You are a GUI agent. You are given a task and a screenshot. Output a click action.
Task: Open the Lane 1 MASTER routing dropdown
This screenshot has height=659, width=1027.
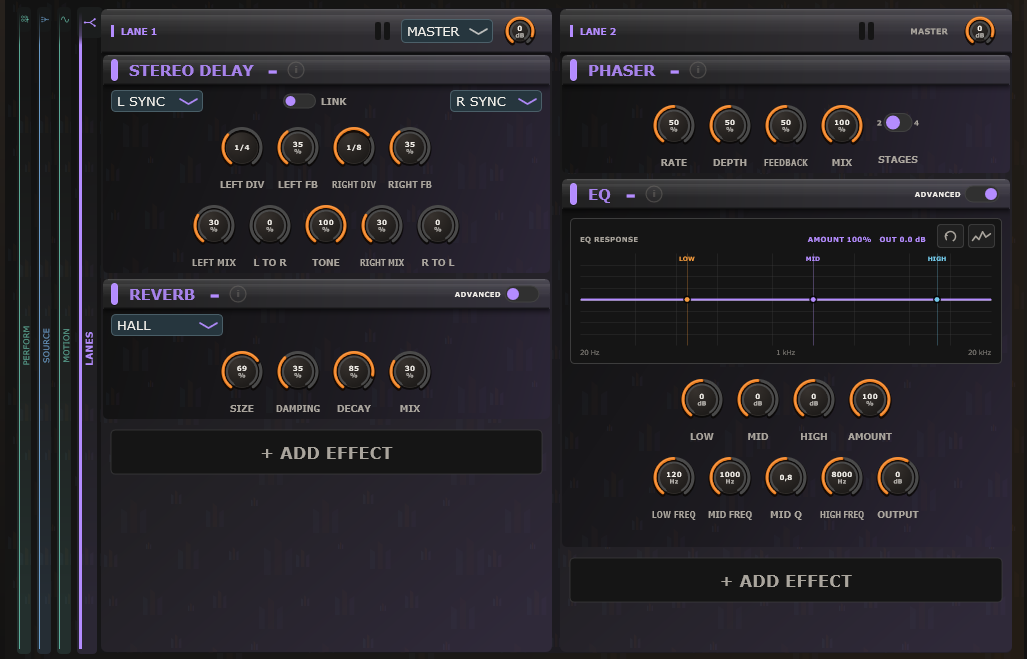tap(447, 31)
